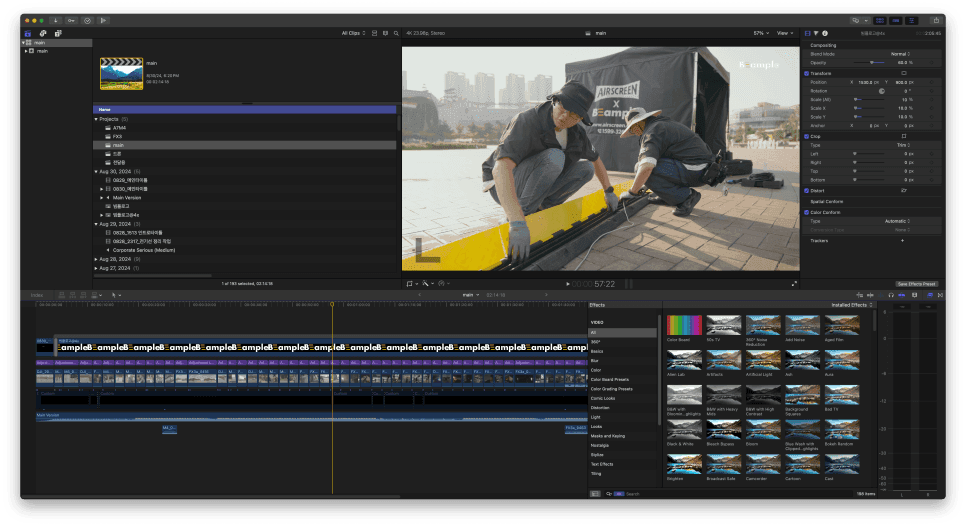The width and height of the screenshot is (966, 526).
Task: Click the browser search magnifier icon
Action: (397, 33)
